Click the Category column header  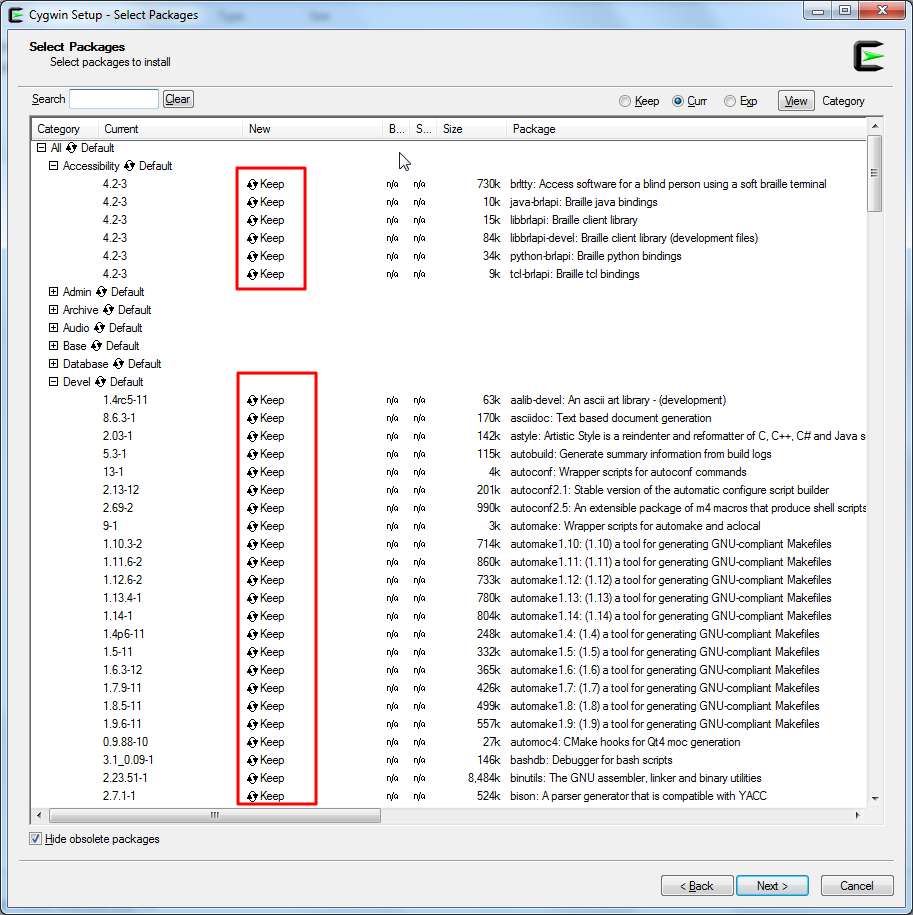pos(64,129)
